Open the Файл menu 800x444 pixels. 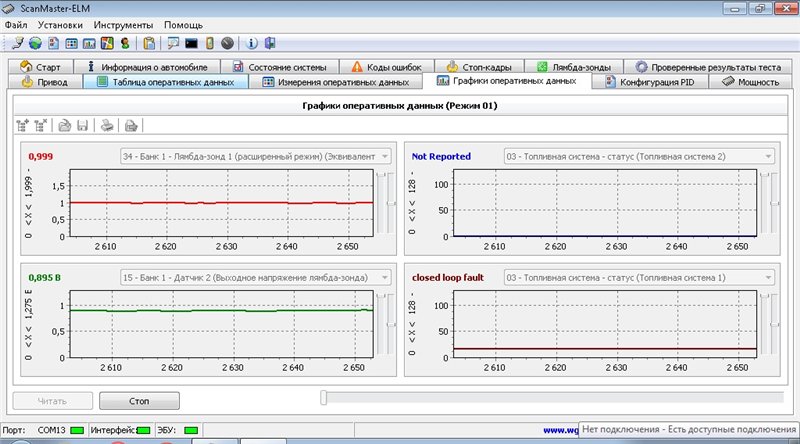(16, 24)
